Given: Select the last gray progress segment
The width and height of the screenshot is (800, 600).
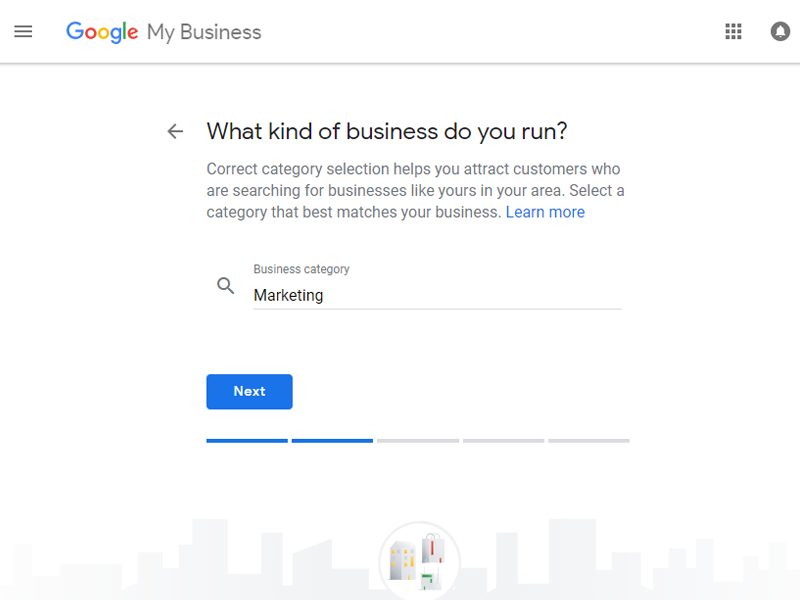Looking at the screenshot, I should click(589, 440).
